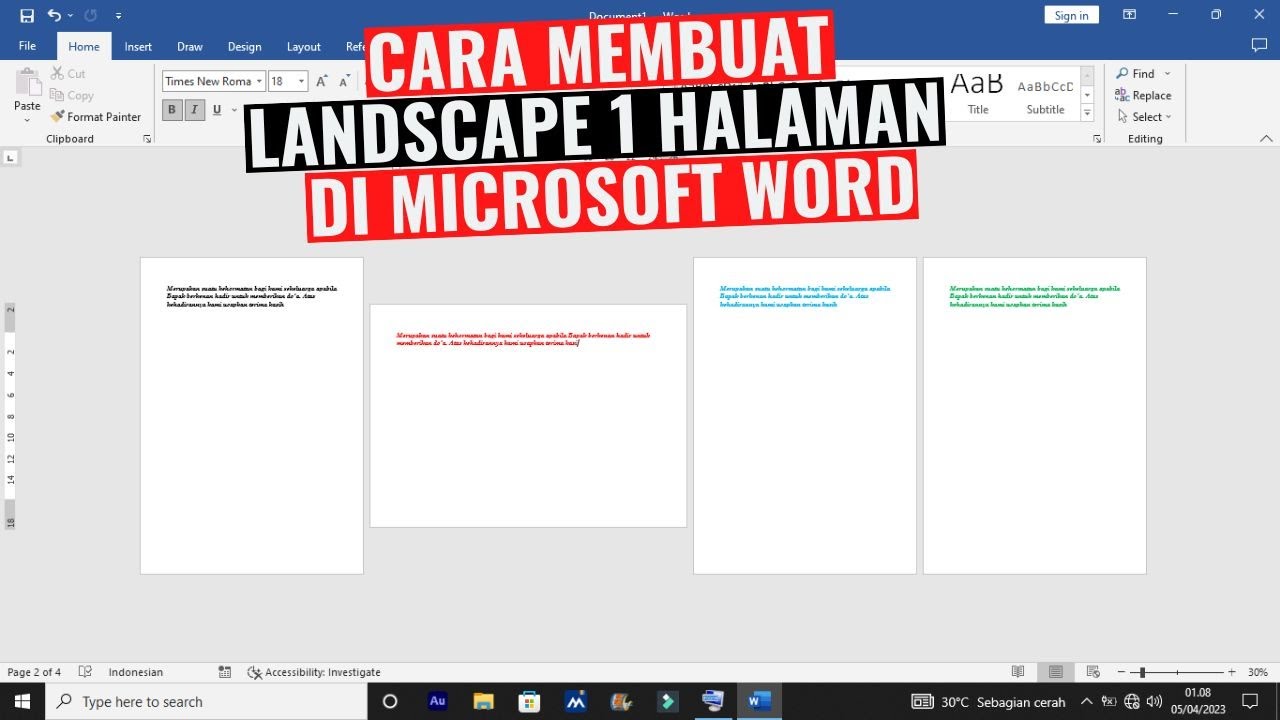
Task: Open the spelling and grammar check icon
Action: (x=85, y=672)
